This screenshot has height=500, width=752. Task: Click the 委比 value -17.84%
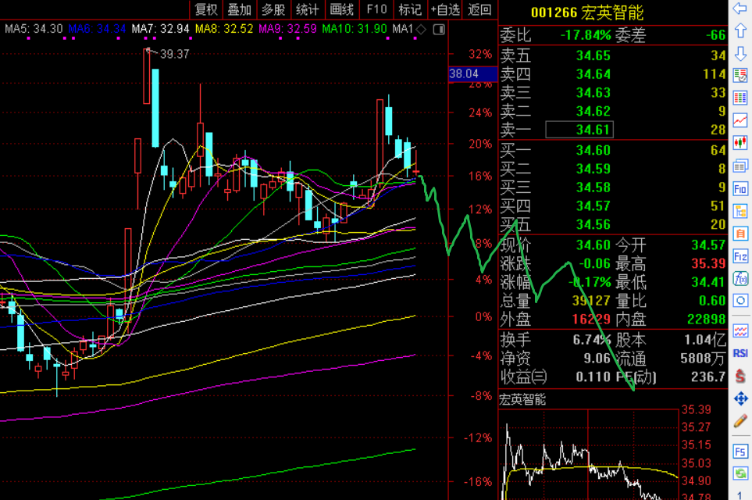(586, 35)
